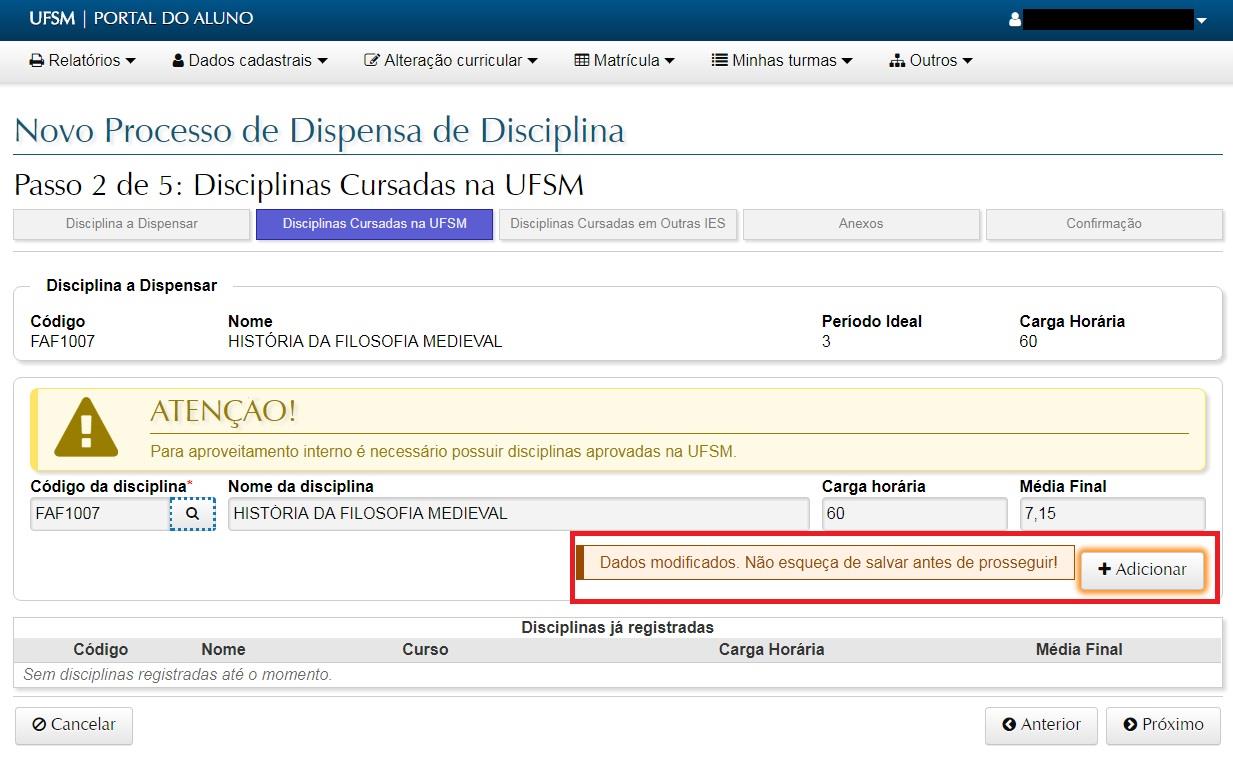
Task: Select Disciplinas Cursadas na UFSM tab
Action: pyautogui.click(x=374, y=224)
